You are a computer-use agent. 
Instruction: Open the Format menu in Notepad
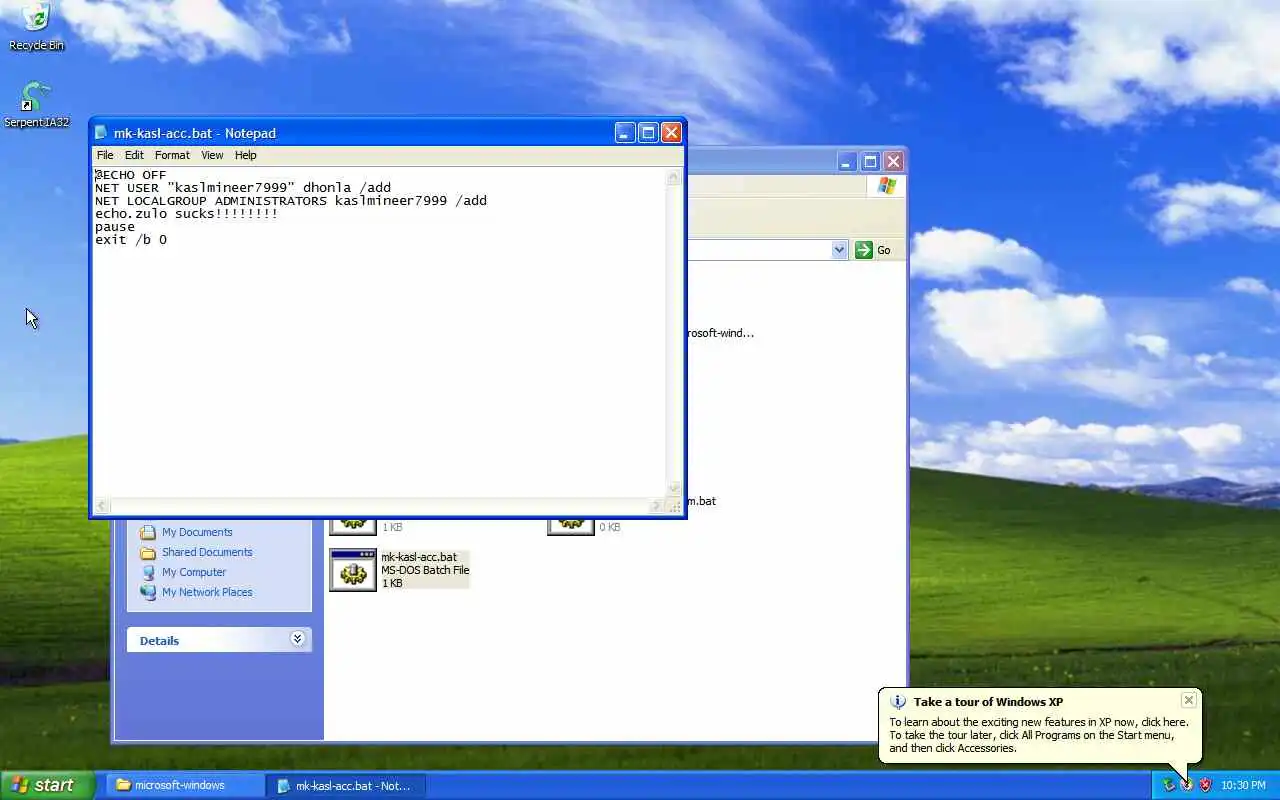172,155
